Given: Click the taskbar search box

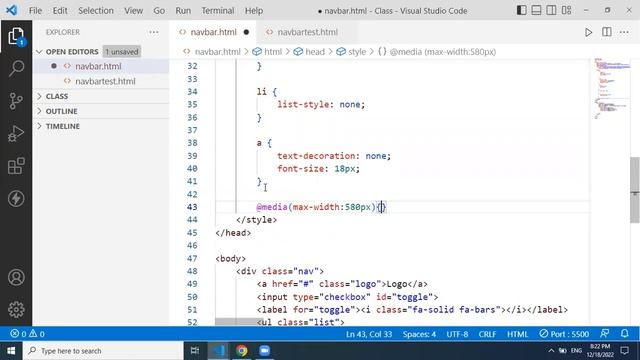Looking at the screenshot, I should (103, 351).
